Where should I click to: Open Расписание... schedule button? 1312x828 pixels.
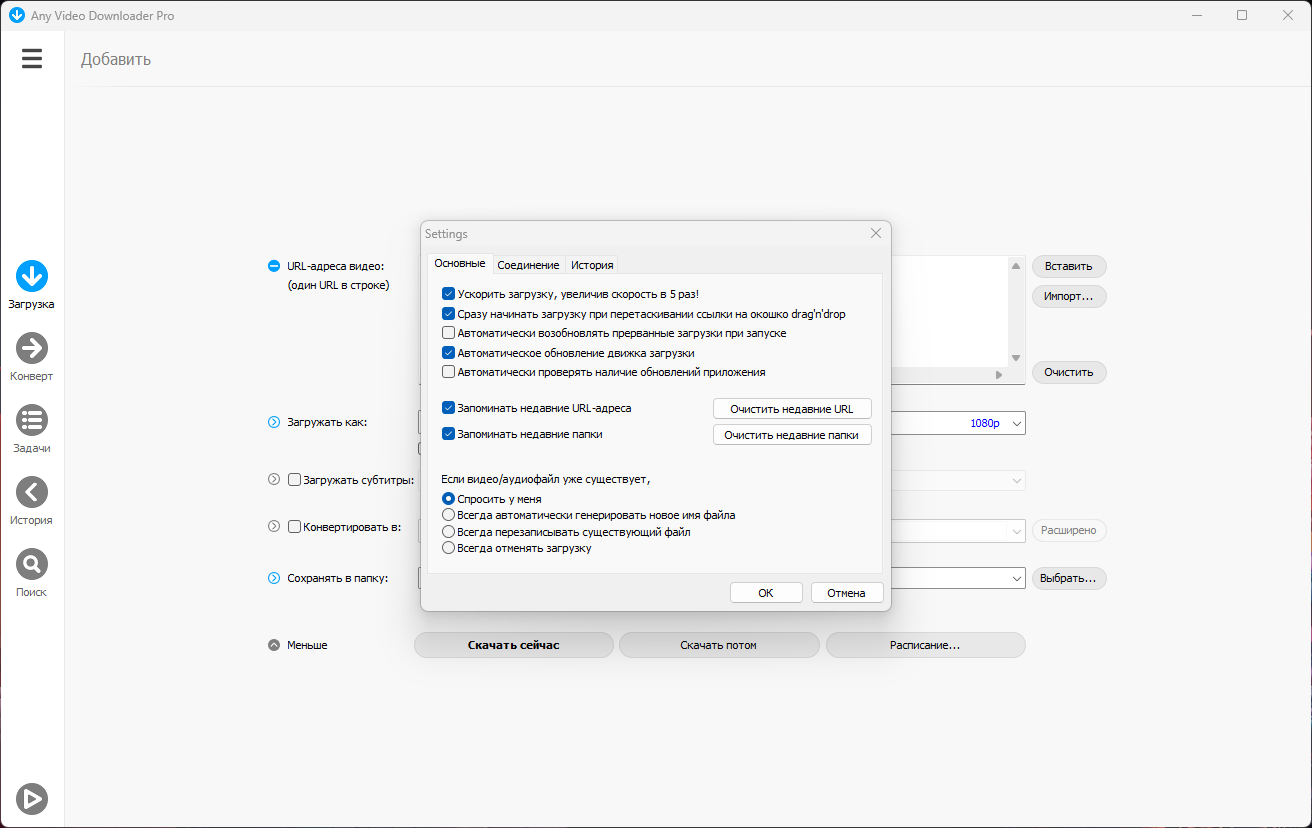[x=925, y=645]
